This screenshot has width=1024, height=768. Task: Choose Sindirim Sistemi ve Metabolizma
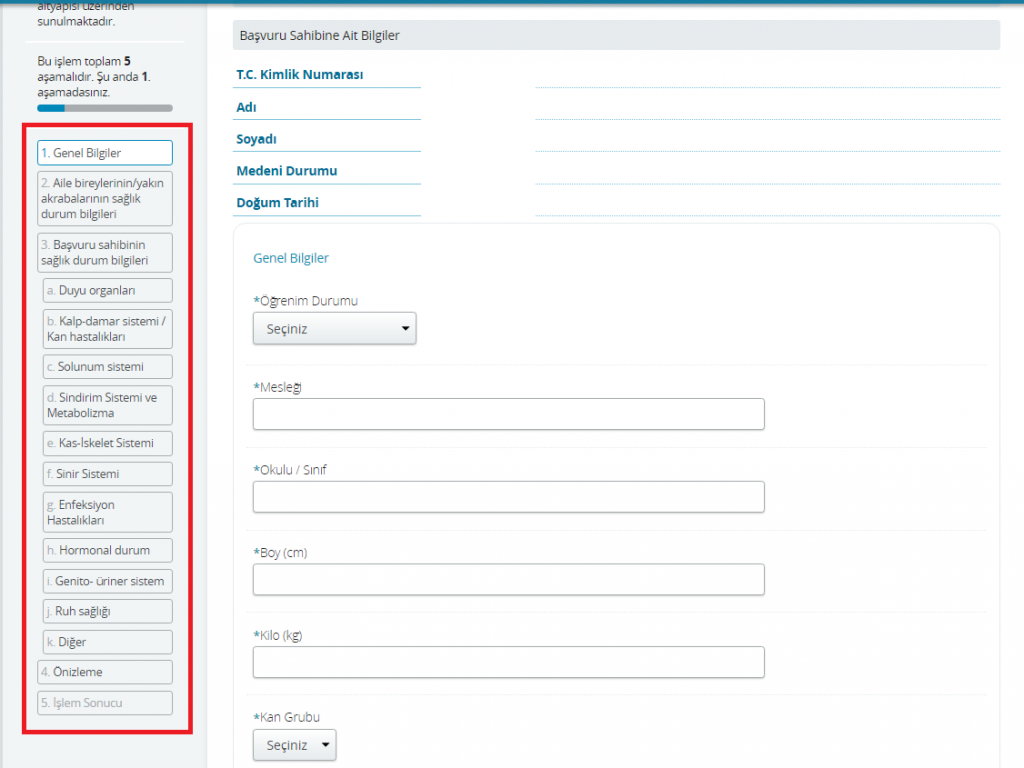click(x=108, y=405)
